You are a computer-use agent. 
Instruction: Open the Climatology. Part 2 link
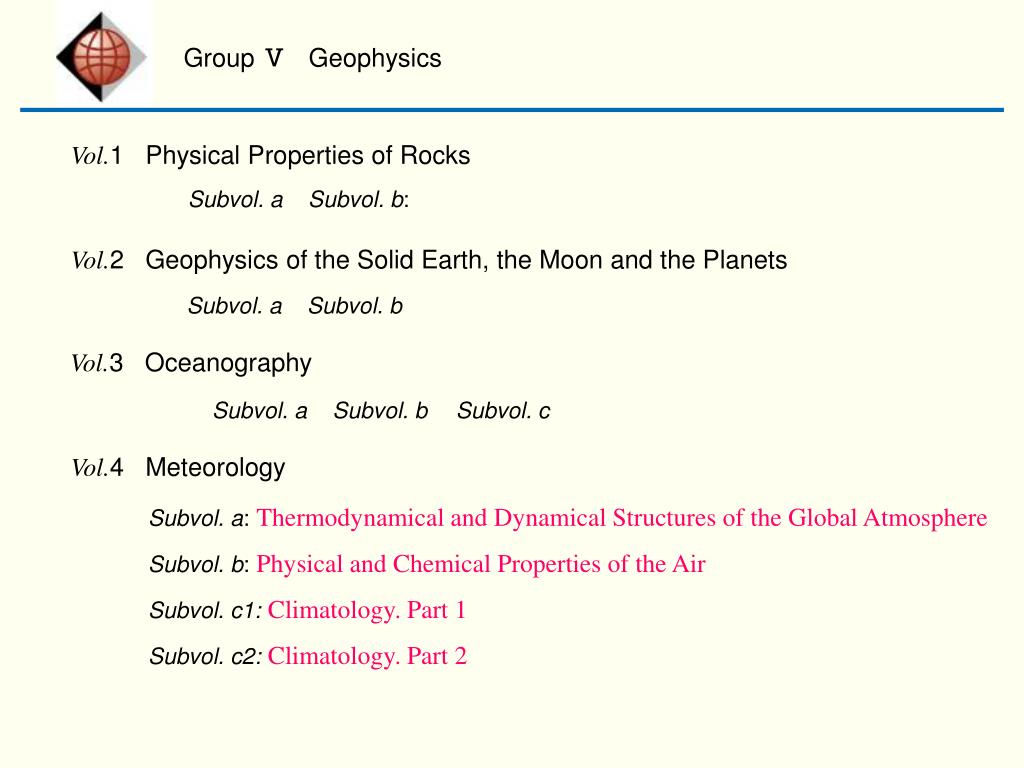(x=367, y=656)
